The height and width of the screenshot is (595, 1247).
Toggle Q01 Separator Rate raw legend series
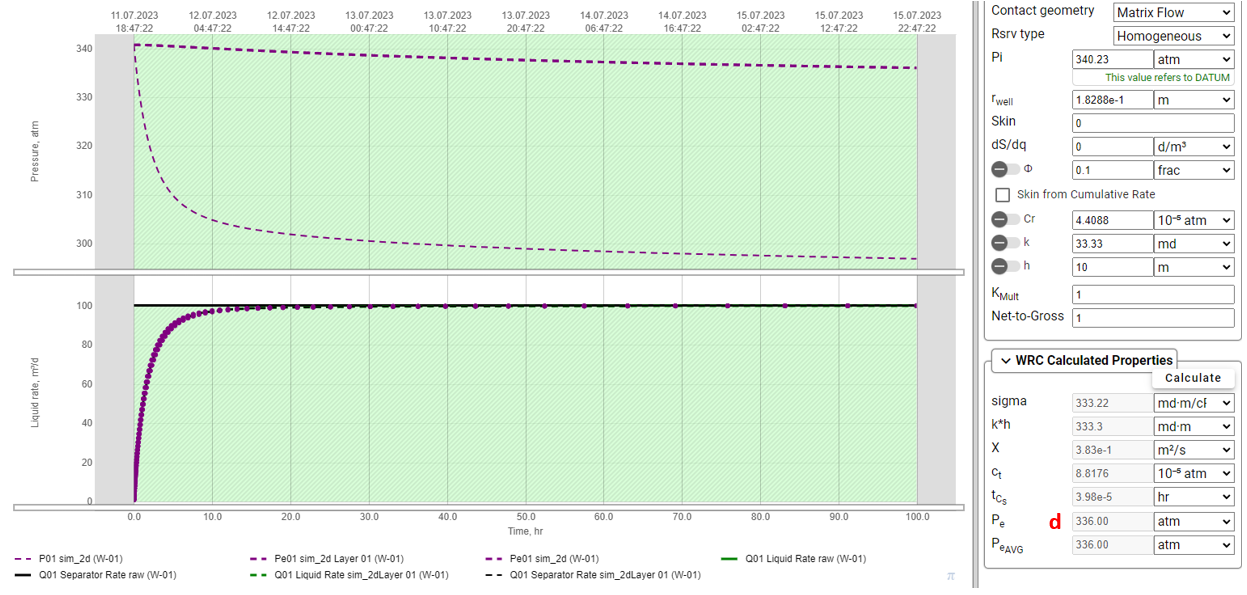click(97, 575)
